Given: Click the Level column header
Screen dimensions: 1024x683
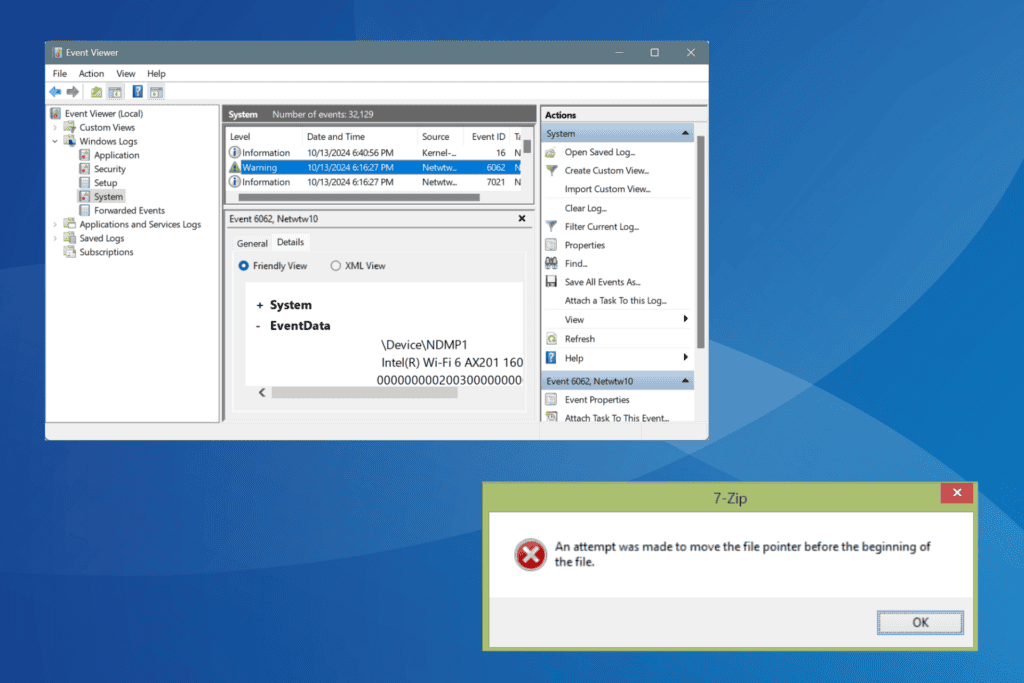Looking at the screenshot, I should tap(264, 136).
